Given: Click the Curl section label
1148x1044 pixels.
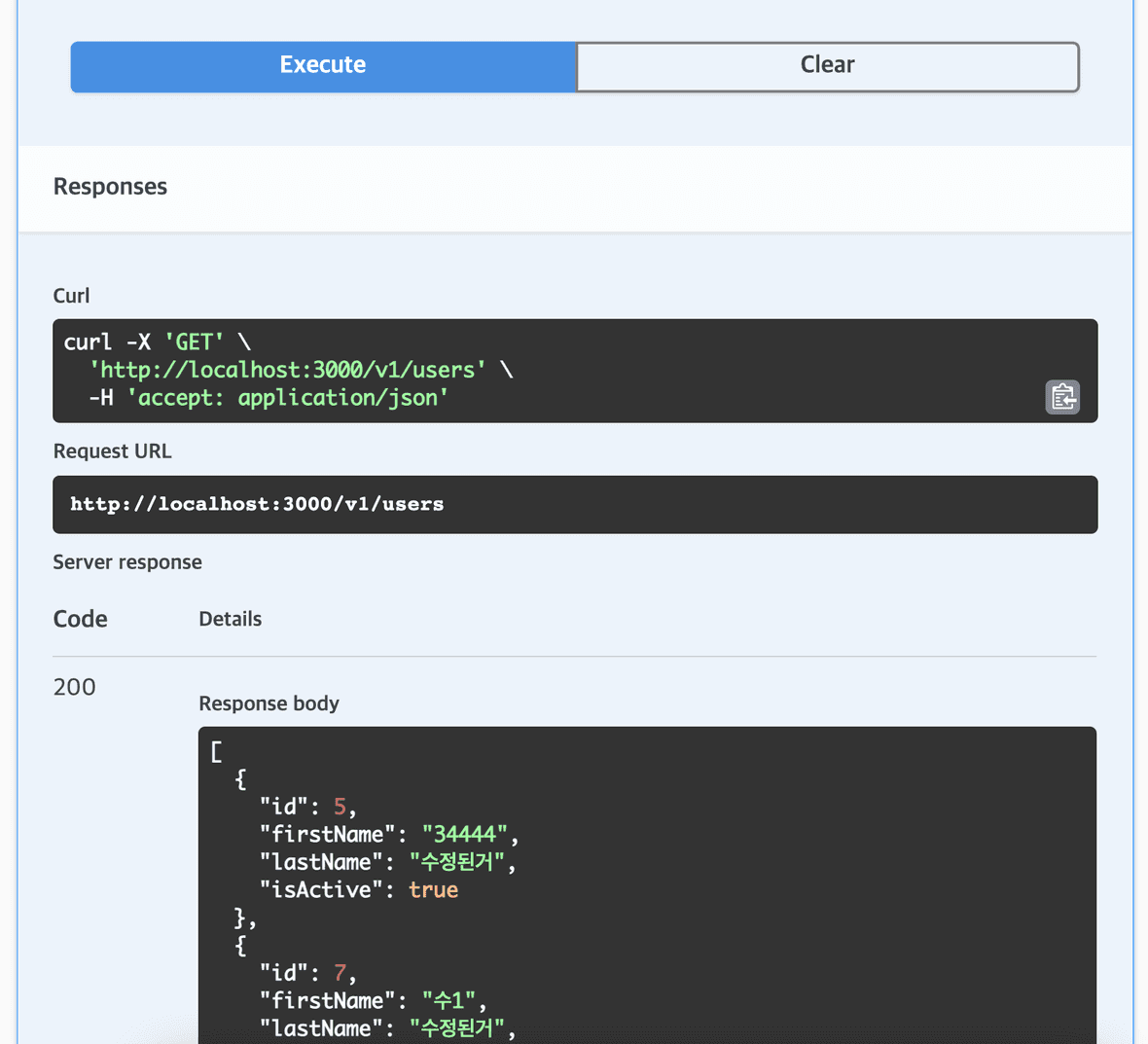Looking at the screenshot, I should 71,295.
